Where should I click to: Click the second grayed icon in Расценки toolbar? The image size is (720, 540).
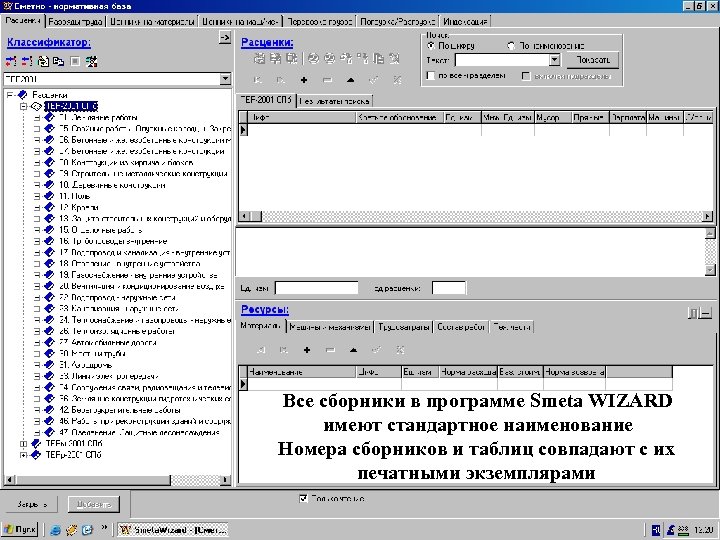tap(276, 58)
